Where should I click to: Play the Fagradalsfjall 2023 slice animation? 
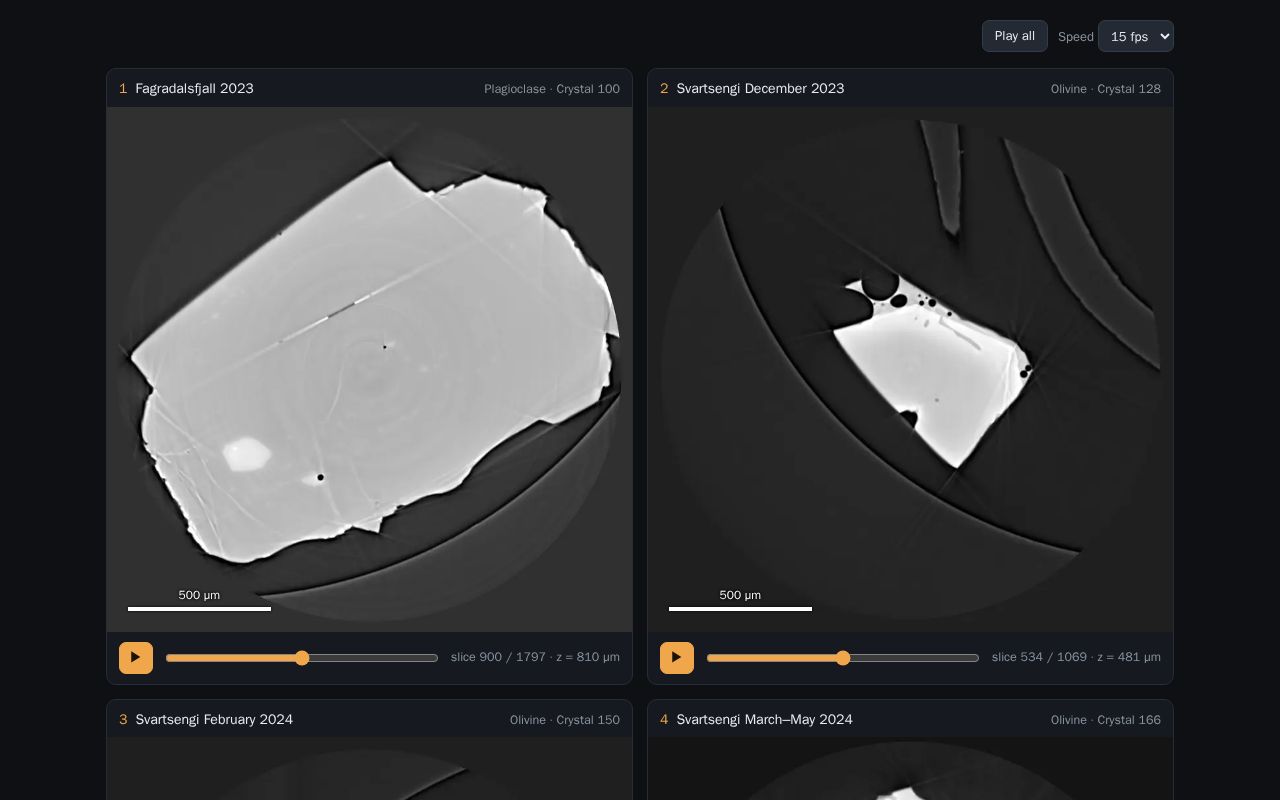click(136, 658)
